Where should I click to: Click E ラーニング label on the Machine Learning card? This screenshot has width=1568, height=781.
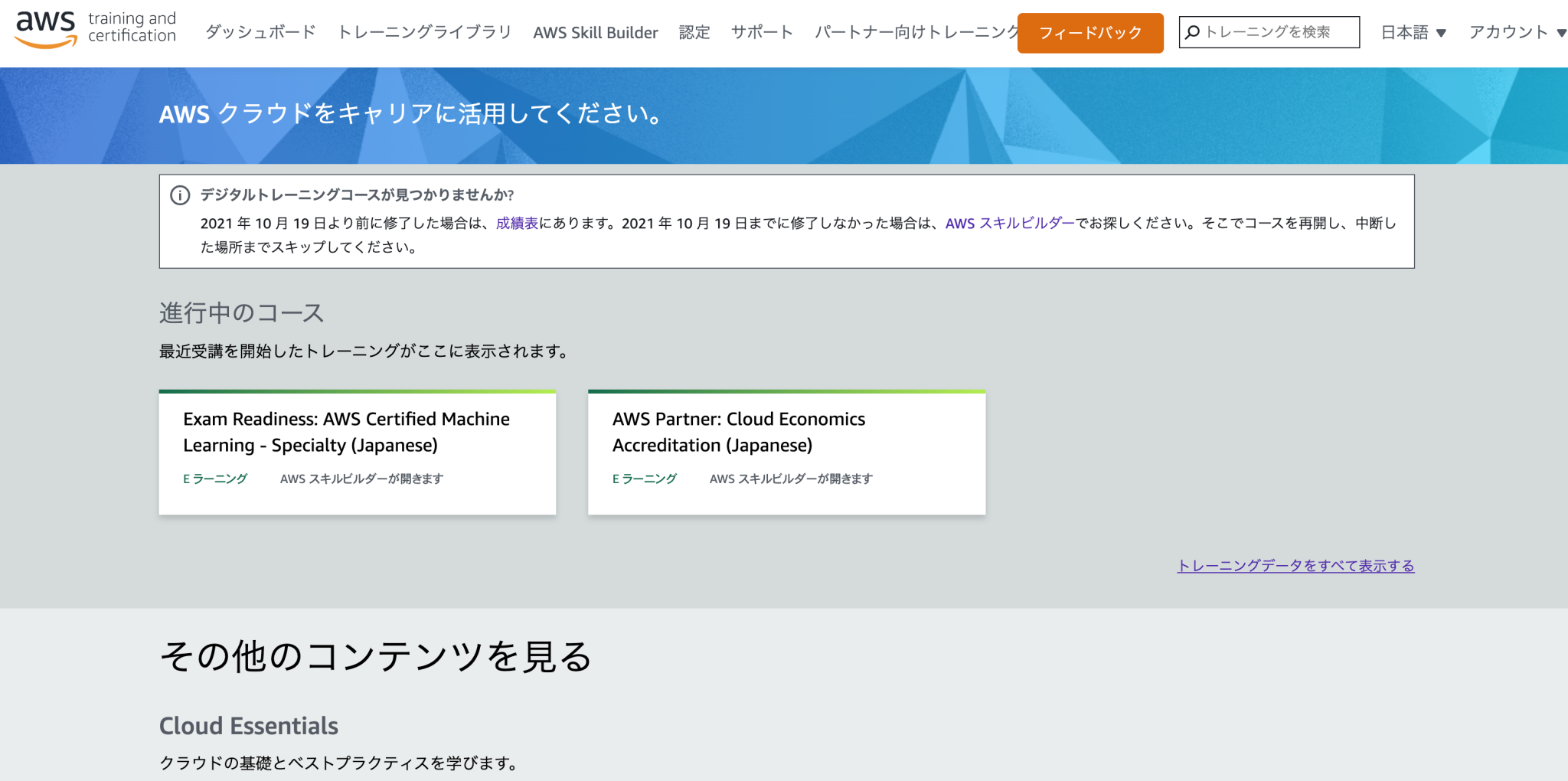click(215, 479)
